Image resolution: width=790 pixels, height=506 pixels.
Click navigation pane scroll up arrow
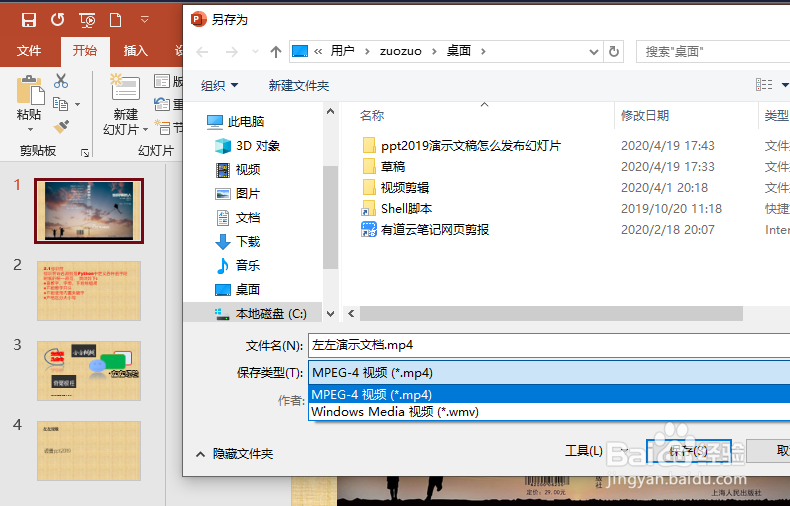pyautogui.click(x=331, y=111)
